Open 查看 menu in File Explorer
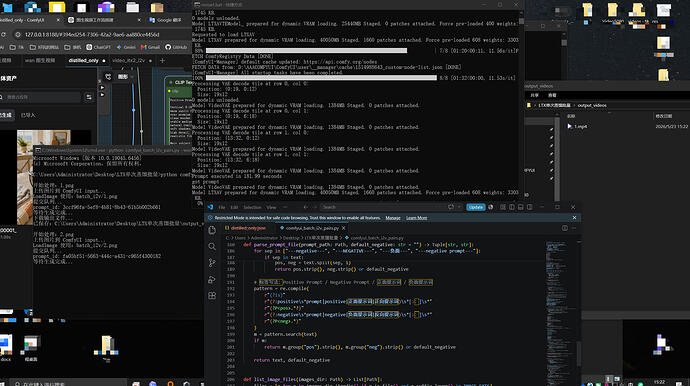The image size is (690, 386). pos(552,95)
